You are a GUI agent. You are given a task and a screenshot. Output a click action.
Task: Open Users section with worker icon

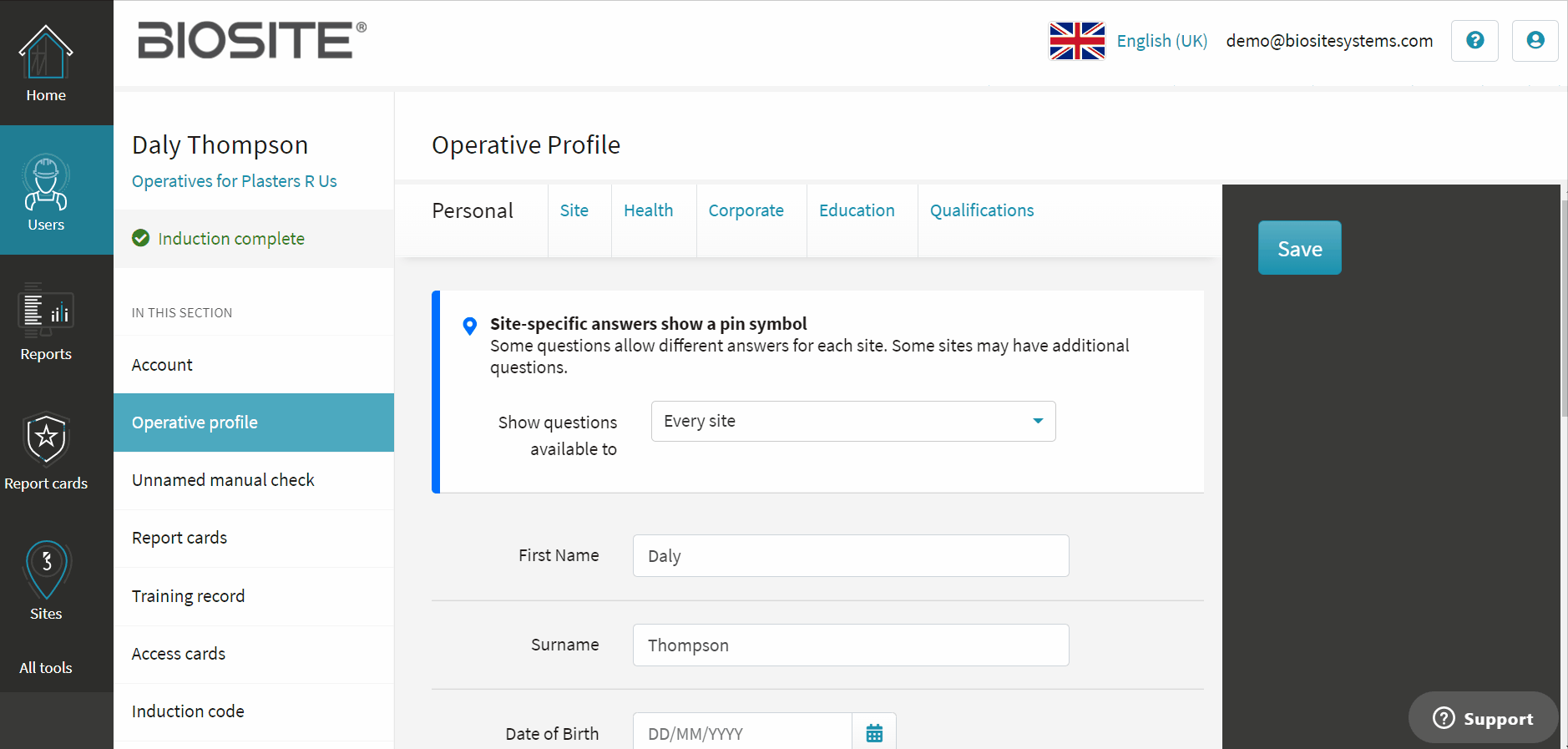pos(46,182)
